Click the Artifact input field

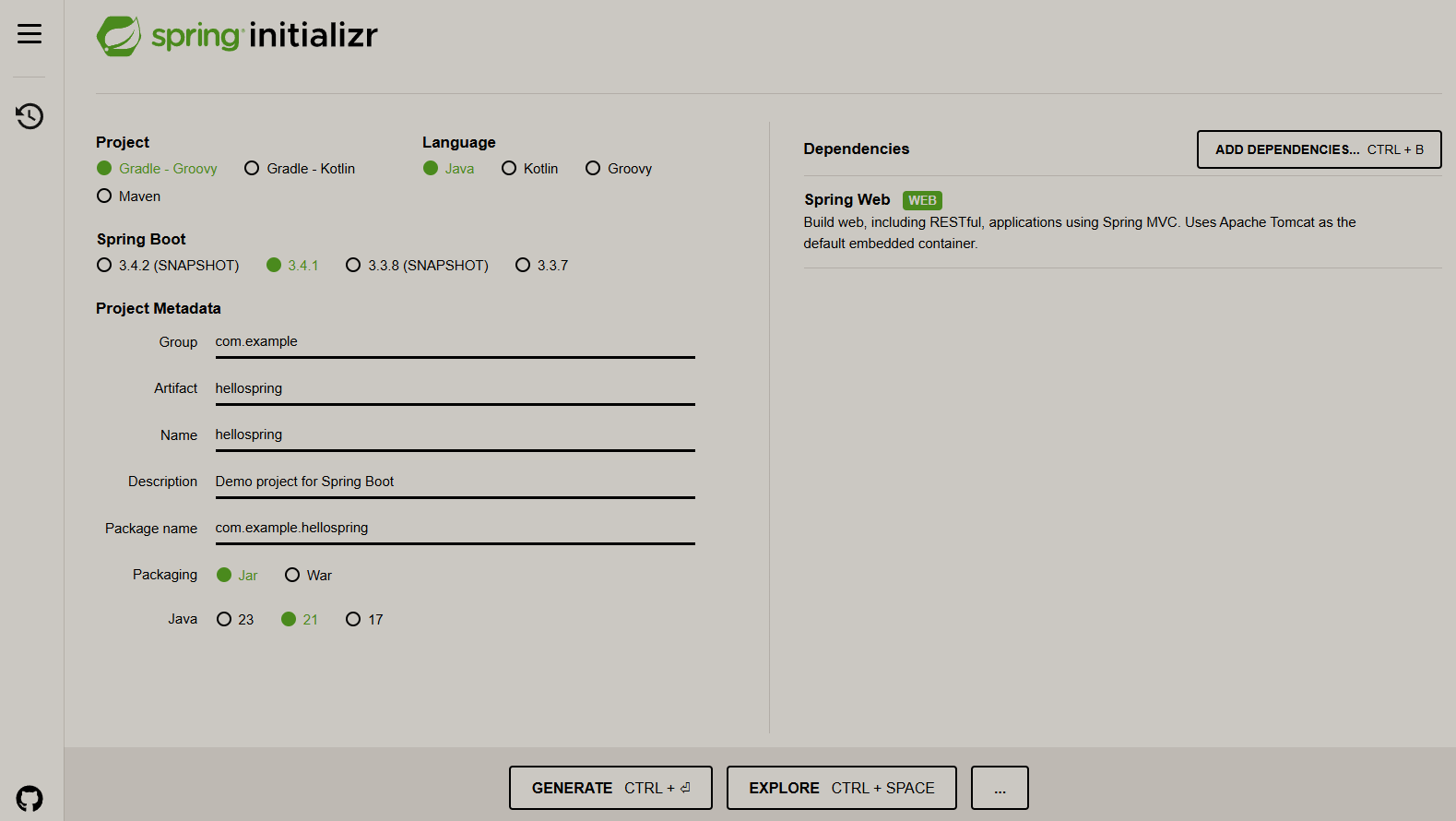tap(456, 389)
